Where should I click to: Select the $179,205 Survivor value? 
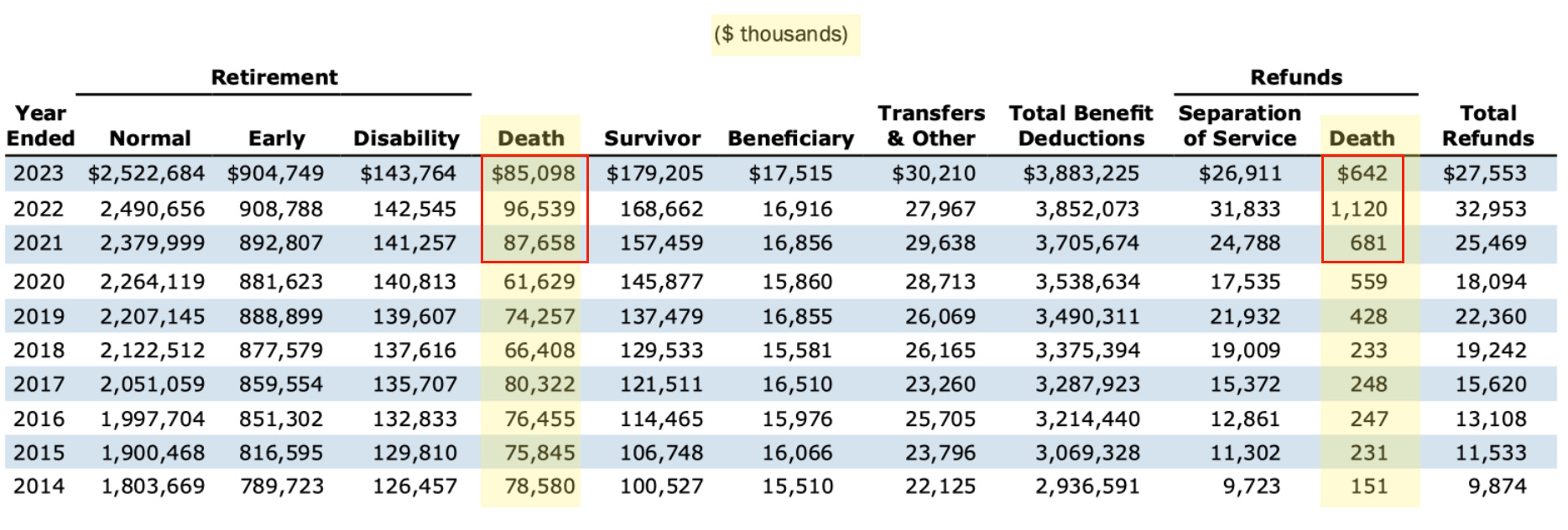[655, 174]
